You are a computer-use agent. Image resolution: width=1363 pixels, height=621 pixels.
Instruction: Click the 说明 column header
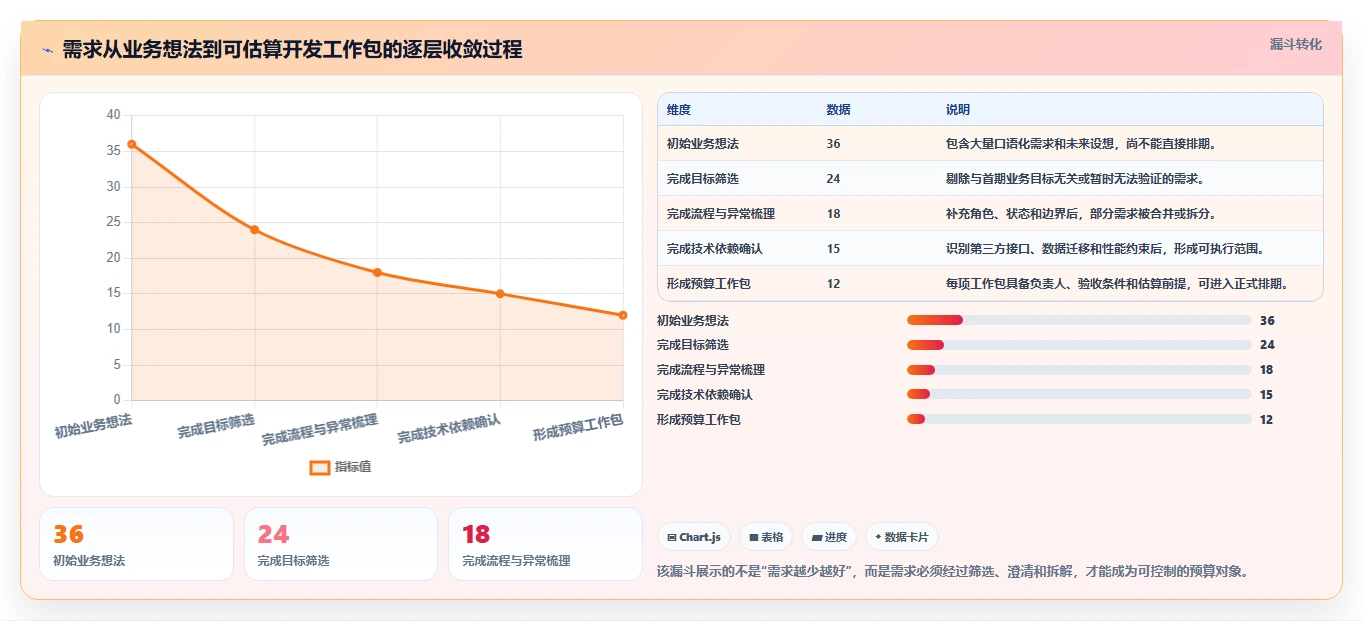pyautogui.click(x=958, y=110)
